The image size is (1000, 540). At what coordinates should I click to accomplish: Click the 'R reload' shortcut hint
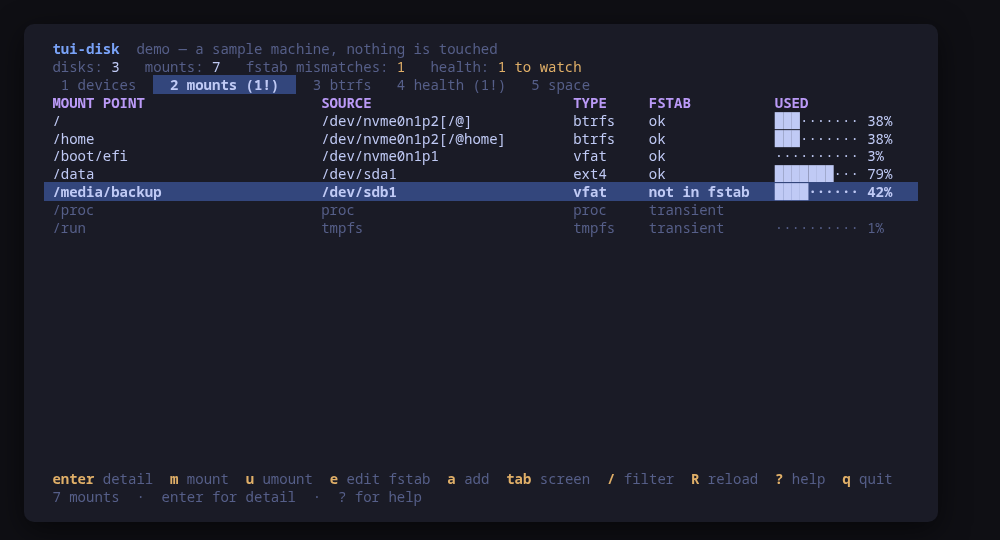(x=724, y=479)
